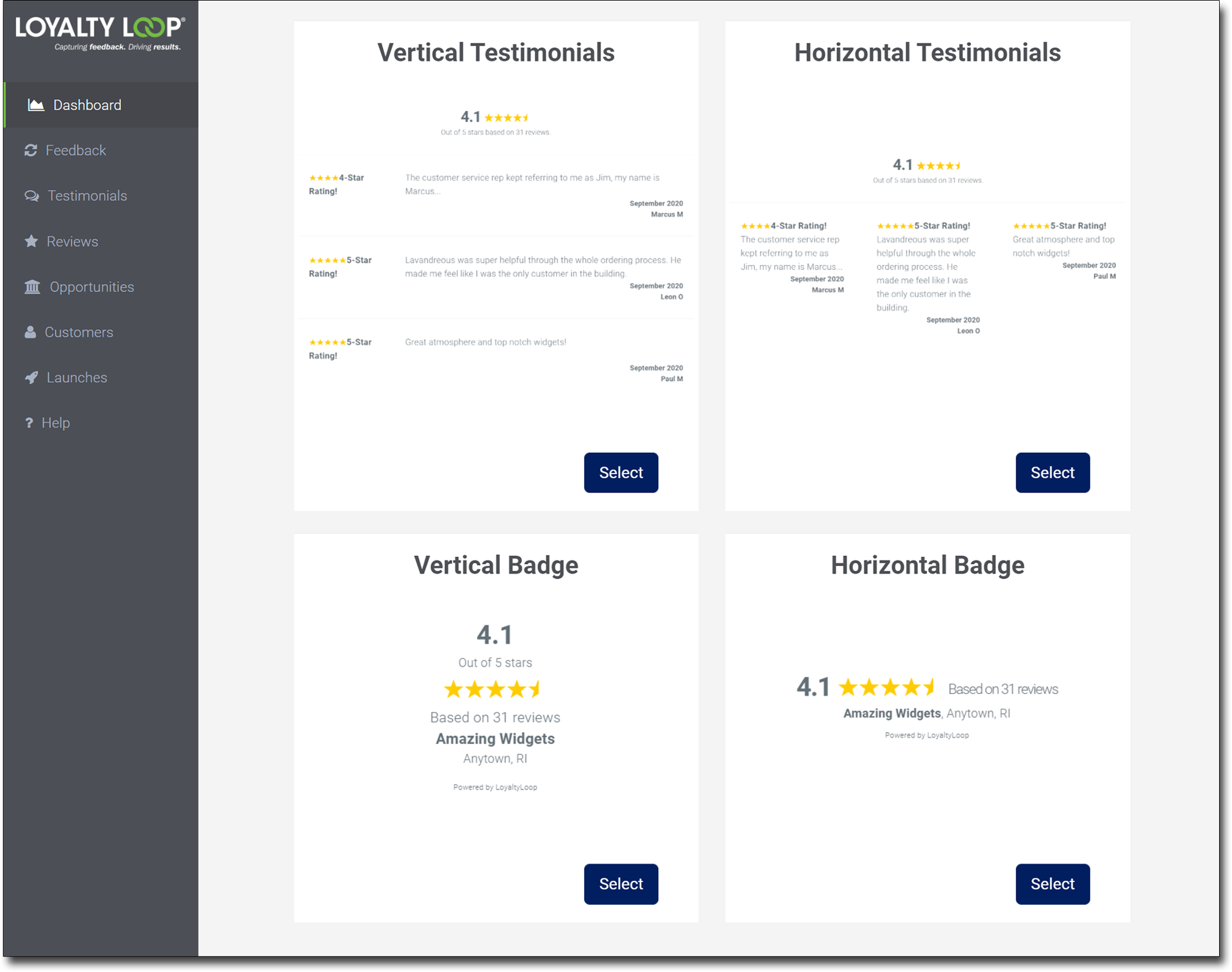Viewport: 1232px width, 972px height.
Task: Click the Feedback refresh arrows icon
Action: pyautogui.click(x=31, y=150)
